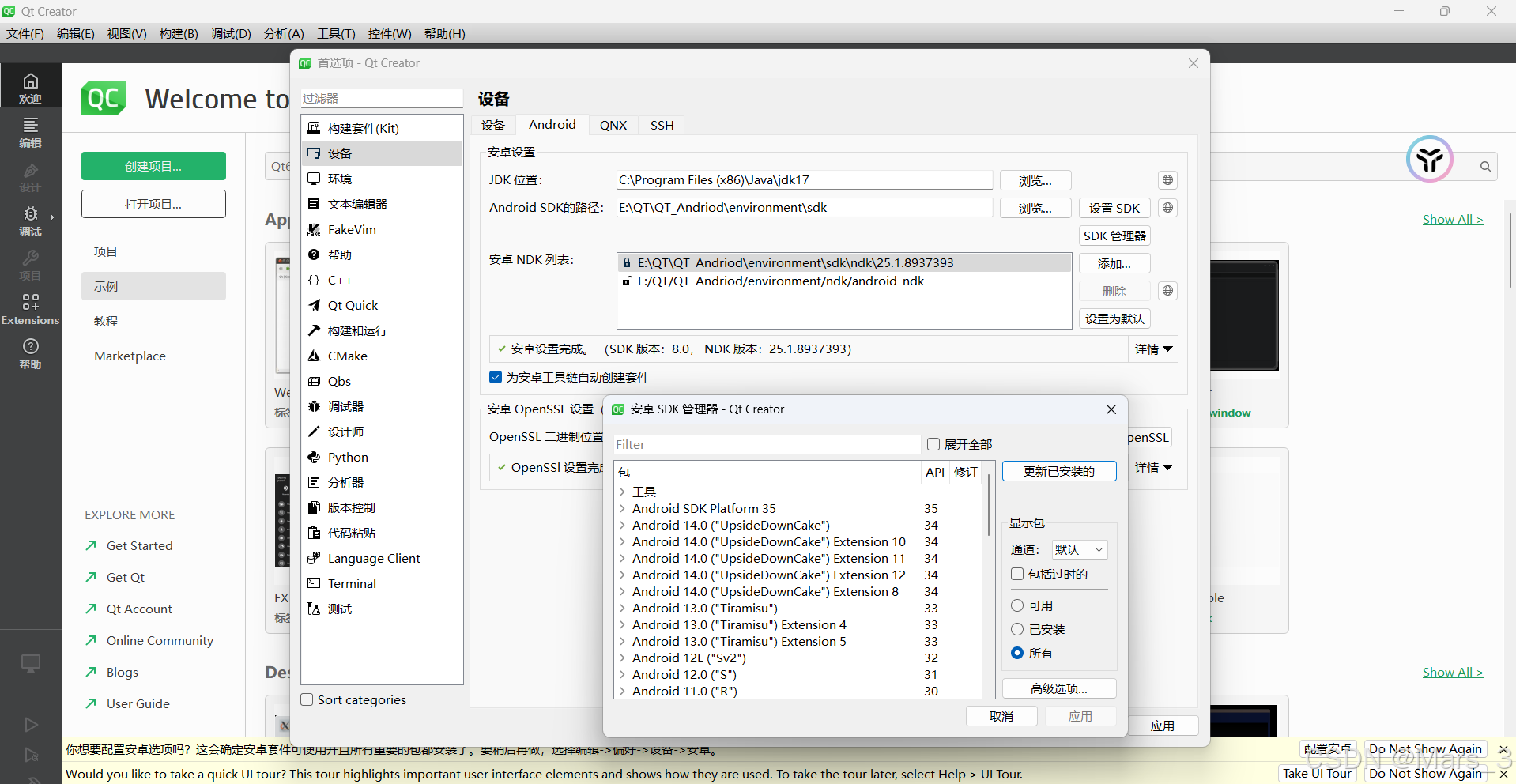This screenshot has height=784, width=1516.
Task: Enable the Sort categories checkbox
Action: coord(307,699)
